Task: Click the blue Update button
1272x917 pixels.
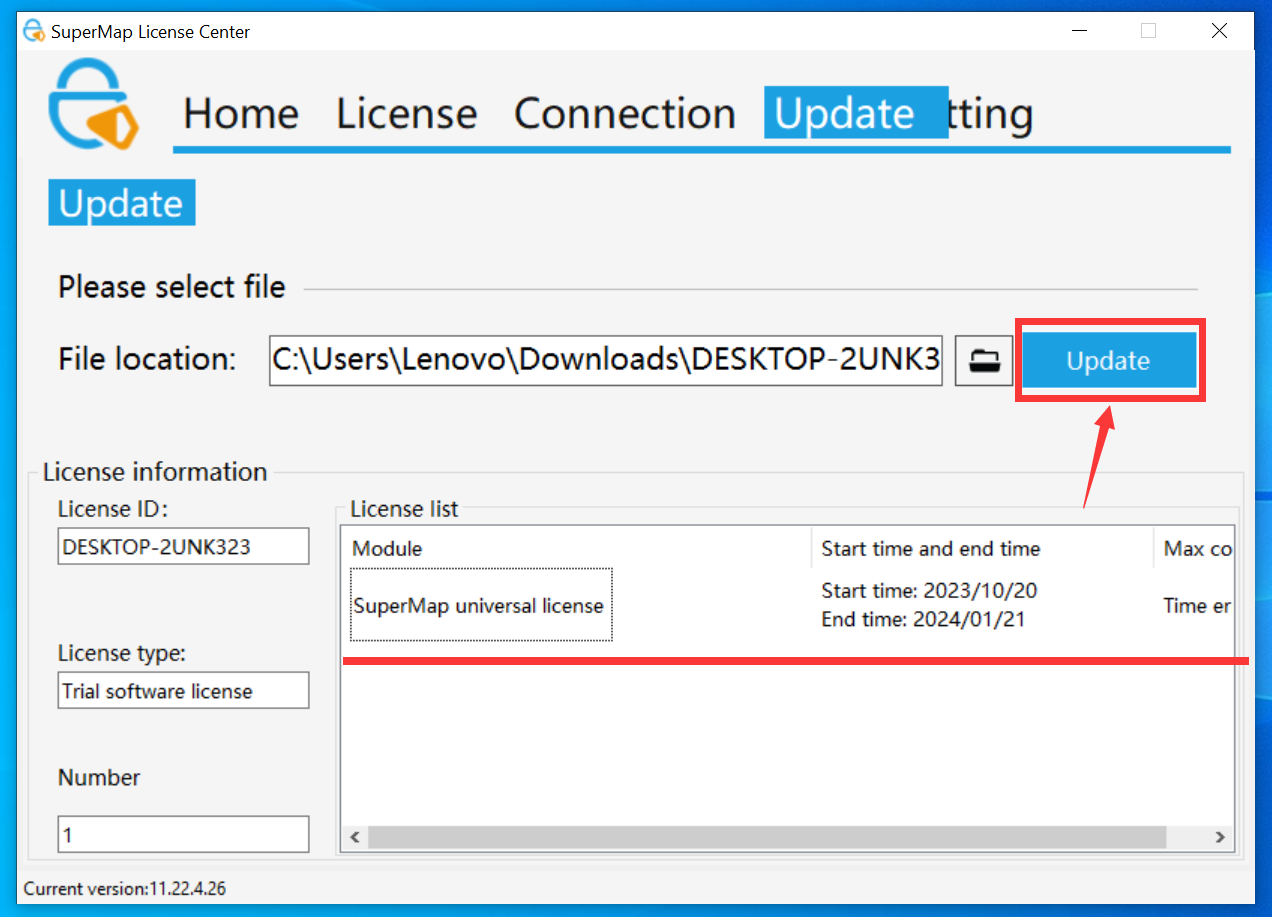Action: click(x=1108, y=360)
